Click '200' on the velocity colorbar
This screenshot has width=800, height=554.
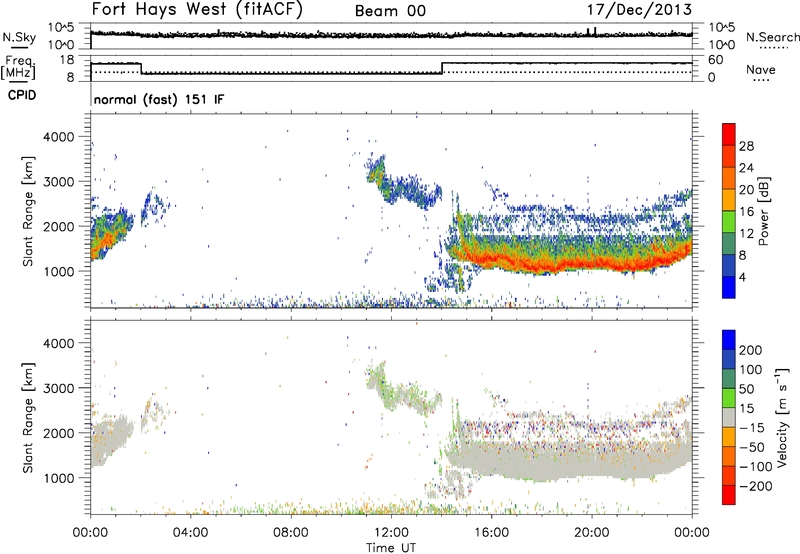[x=750, y=350]
